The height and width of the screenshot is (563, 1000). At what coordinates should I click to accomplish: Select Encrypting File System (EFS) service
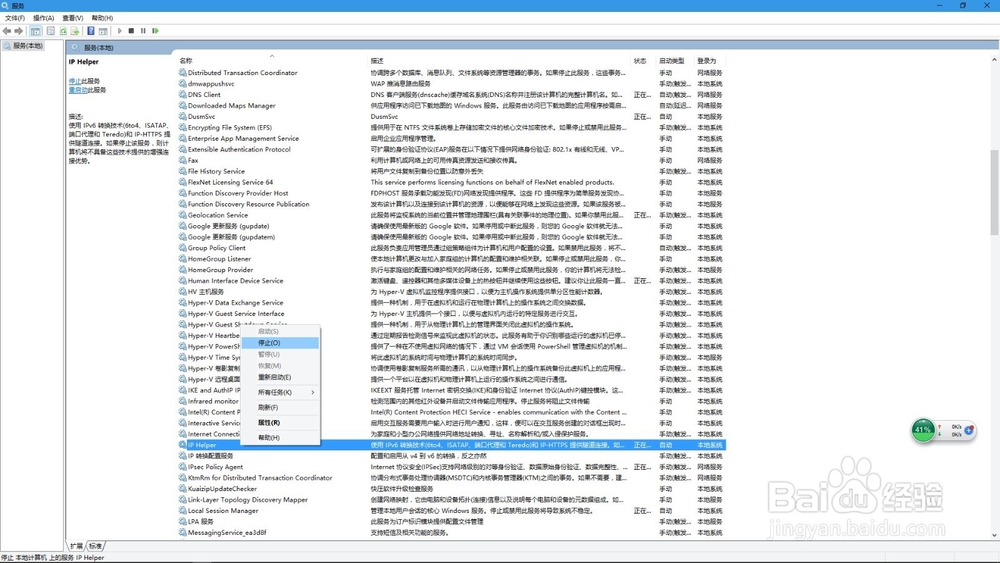(452, 128)
